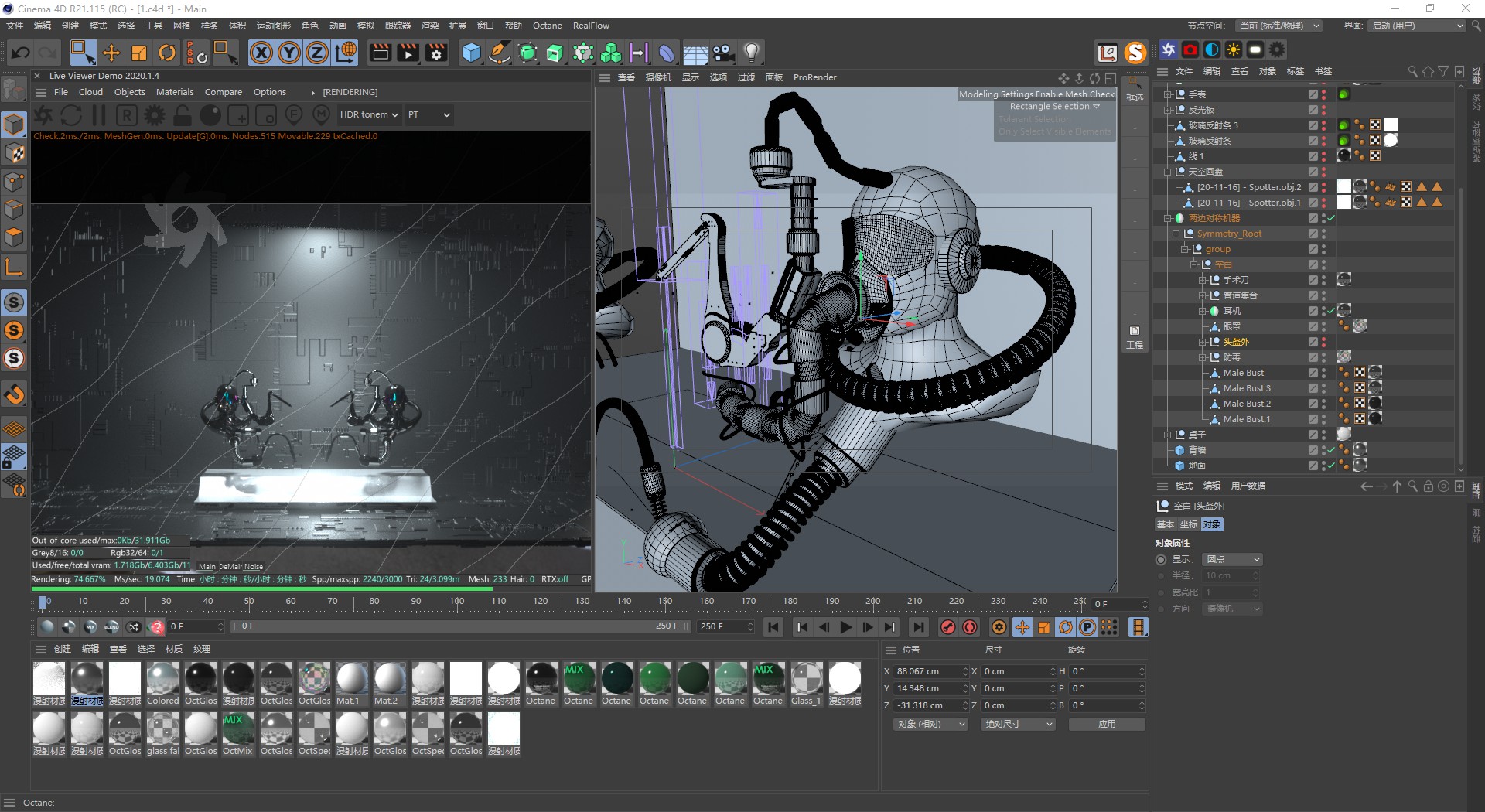Open the Live Viewer Objects menu
The image size is (1485, 812).
129,92
